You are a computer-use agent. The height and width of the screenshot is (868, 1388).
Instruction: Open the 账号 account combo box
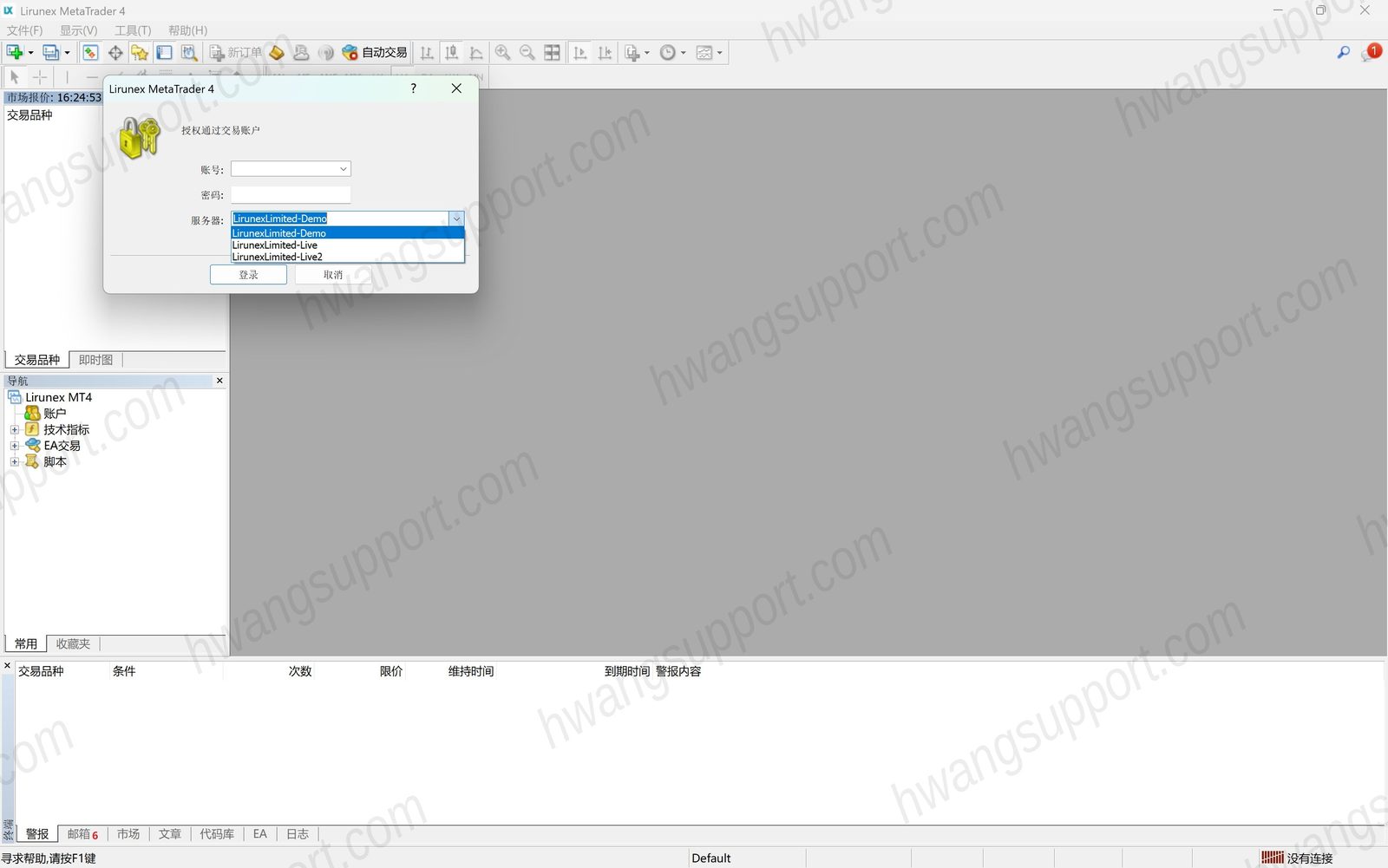coord(291,169)
